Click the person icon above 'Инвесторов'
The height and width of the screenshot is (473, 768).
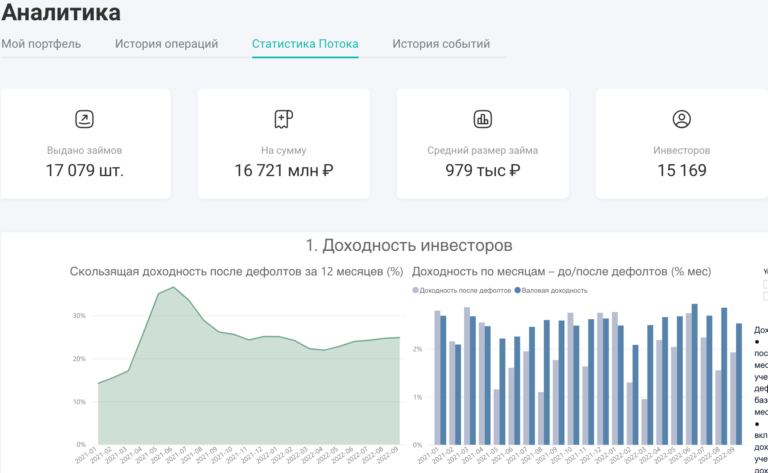682,119
